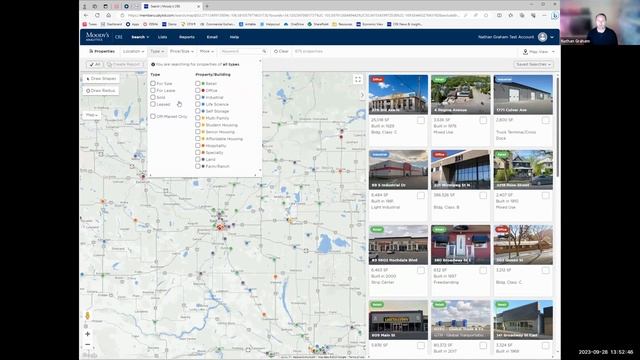Open the Hubspot bookmark
Screen dimensions: 640x360
point(270,24)
